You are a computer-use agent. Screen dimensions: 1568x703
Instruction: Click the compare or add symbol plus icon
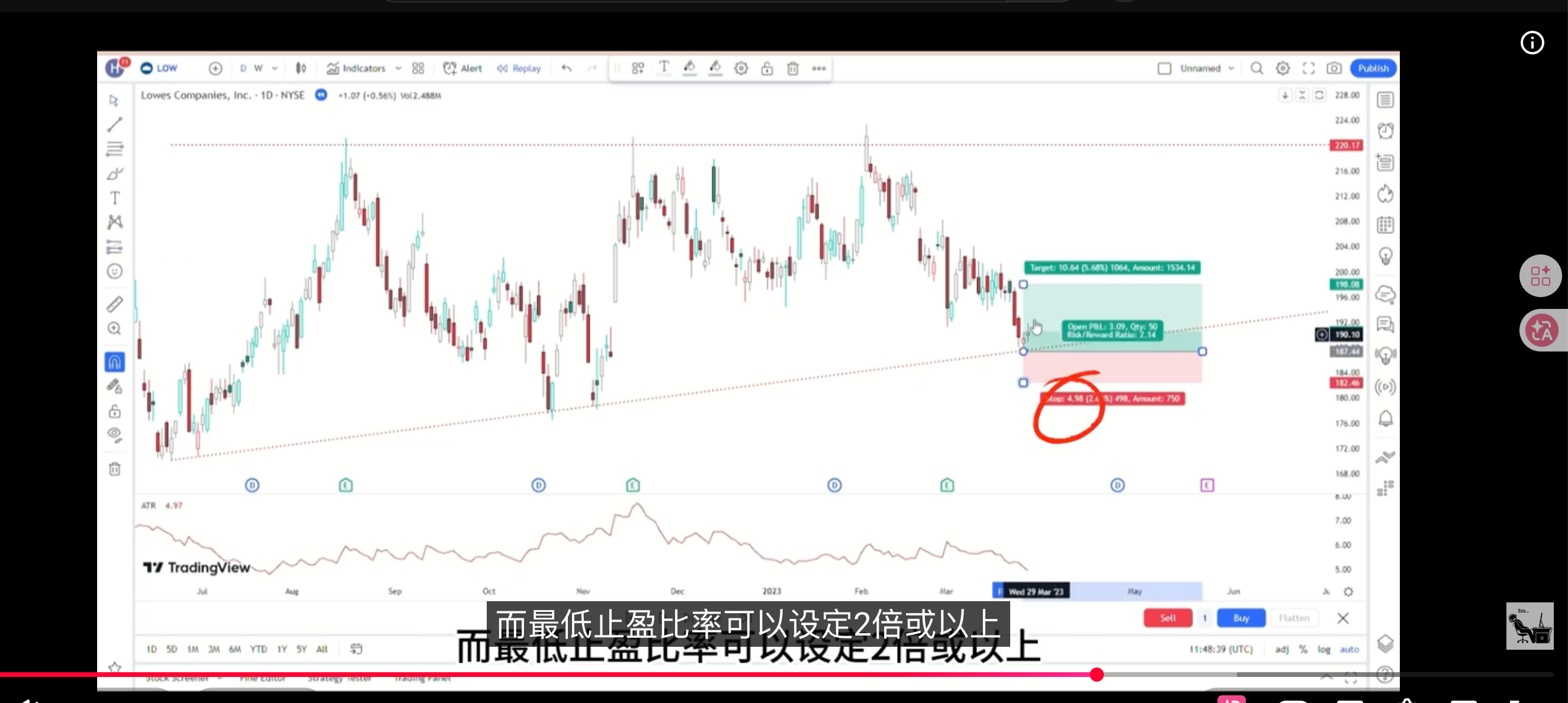pos(216,69)
